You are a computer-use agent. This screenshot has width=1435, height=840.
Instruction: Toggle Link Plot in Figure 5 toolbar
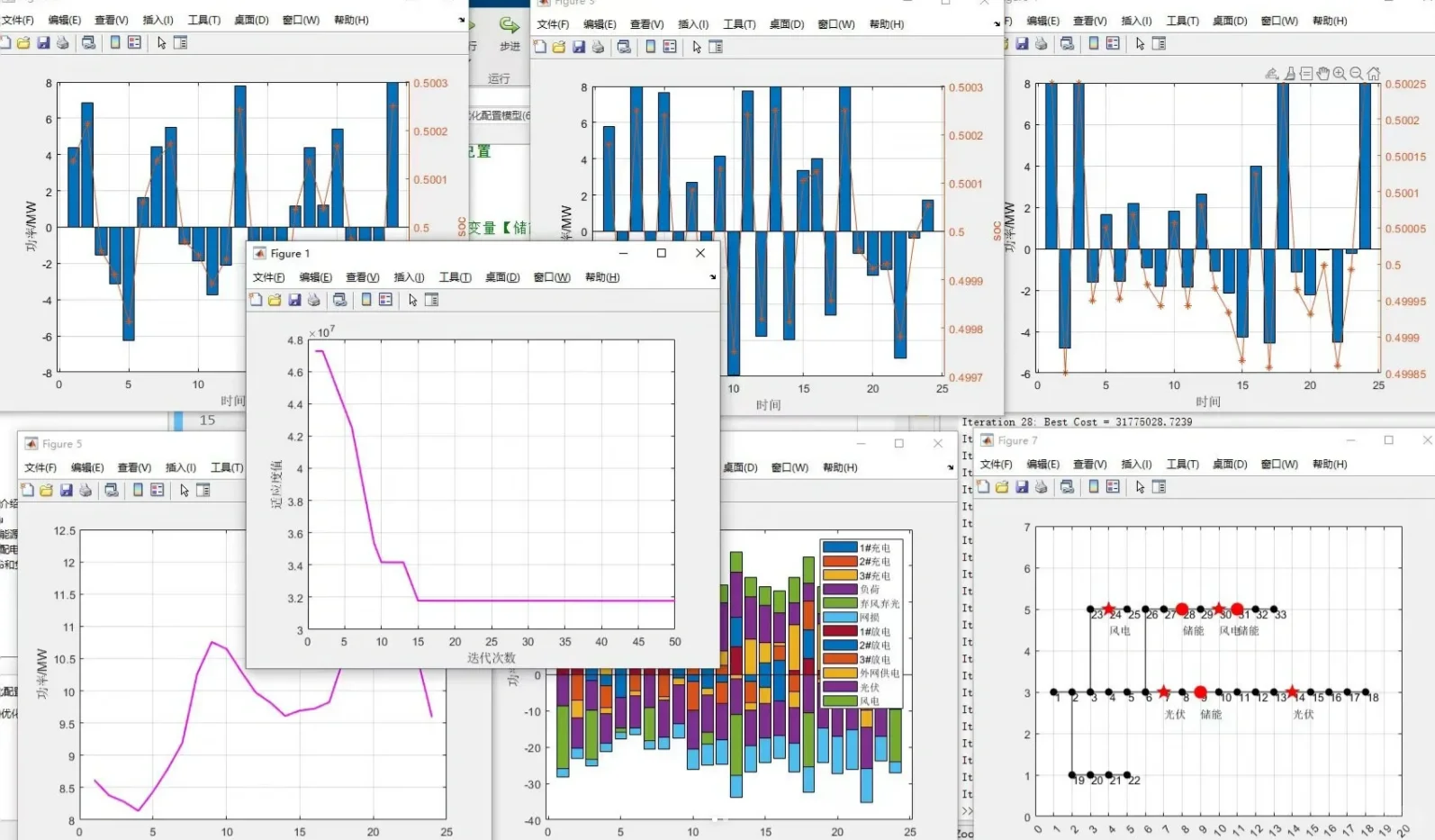click(x=111, y=490)
